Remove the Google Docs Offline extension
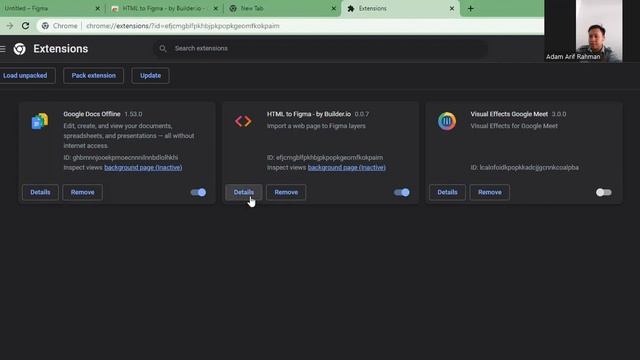640x360 pixels. pyautogui.click(x=82, y=192)
